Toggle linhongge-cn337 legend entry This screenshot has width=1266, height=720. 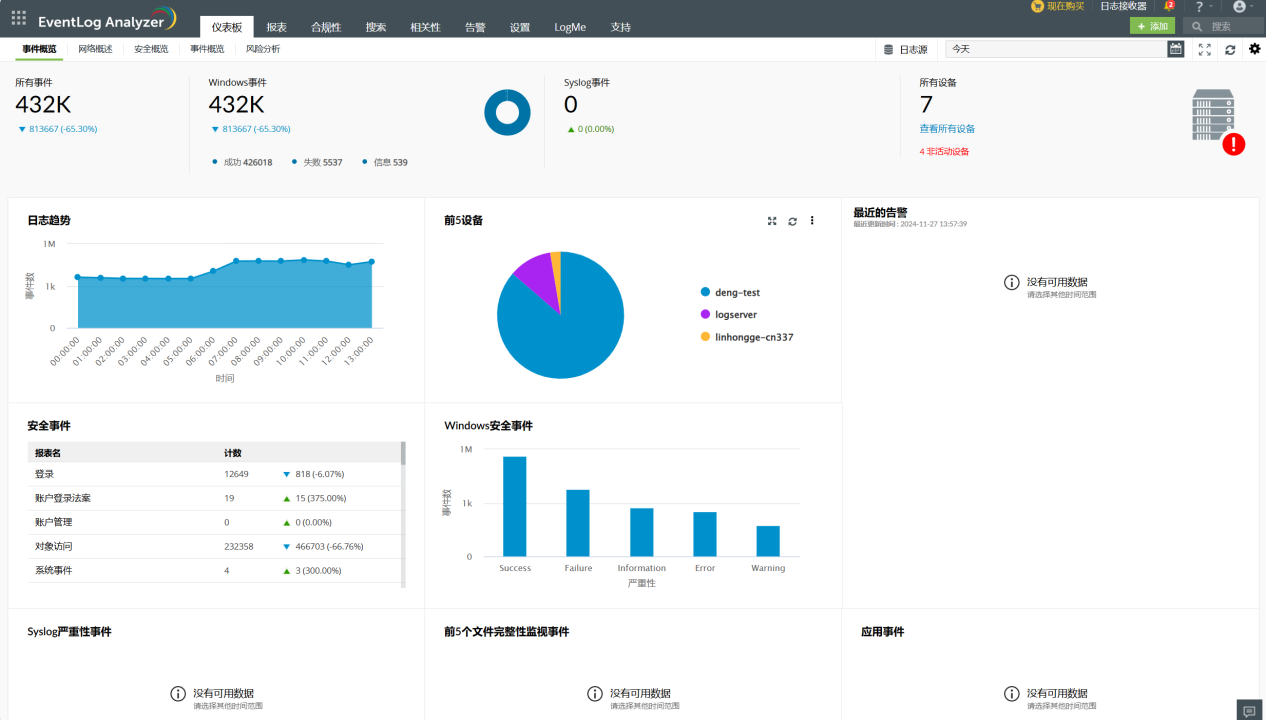747,337
